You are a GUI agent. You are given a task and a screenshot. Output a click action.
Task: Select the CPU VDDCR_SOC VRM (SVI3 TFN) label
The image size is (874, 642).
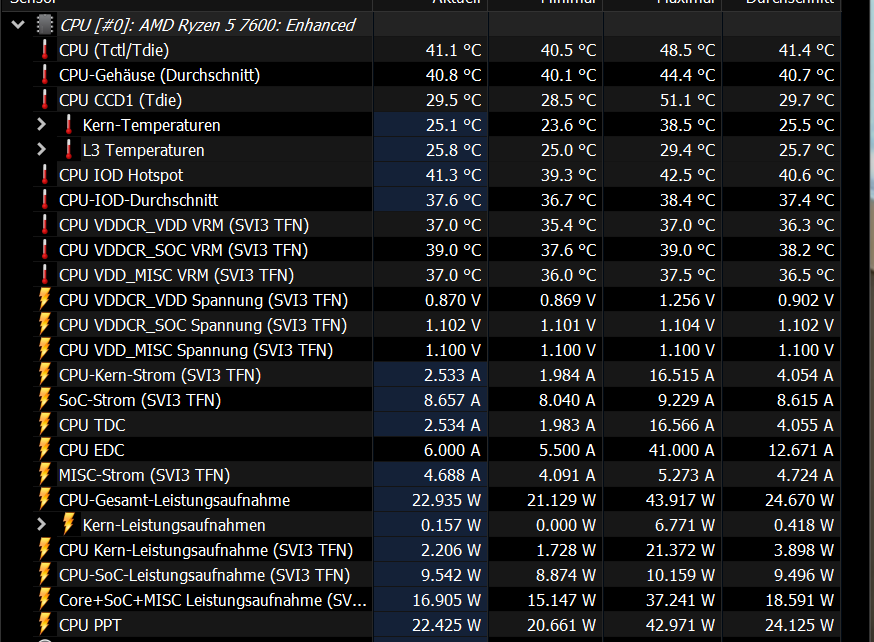click(x=183, y=250)
